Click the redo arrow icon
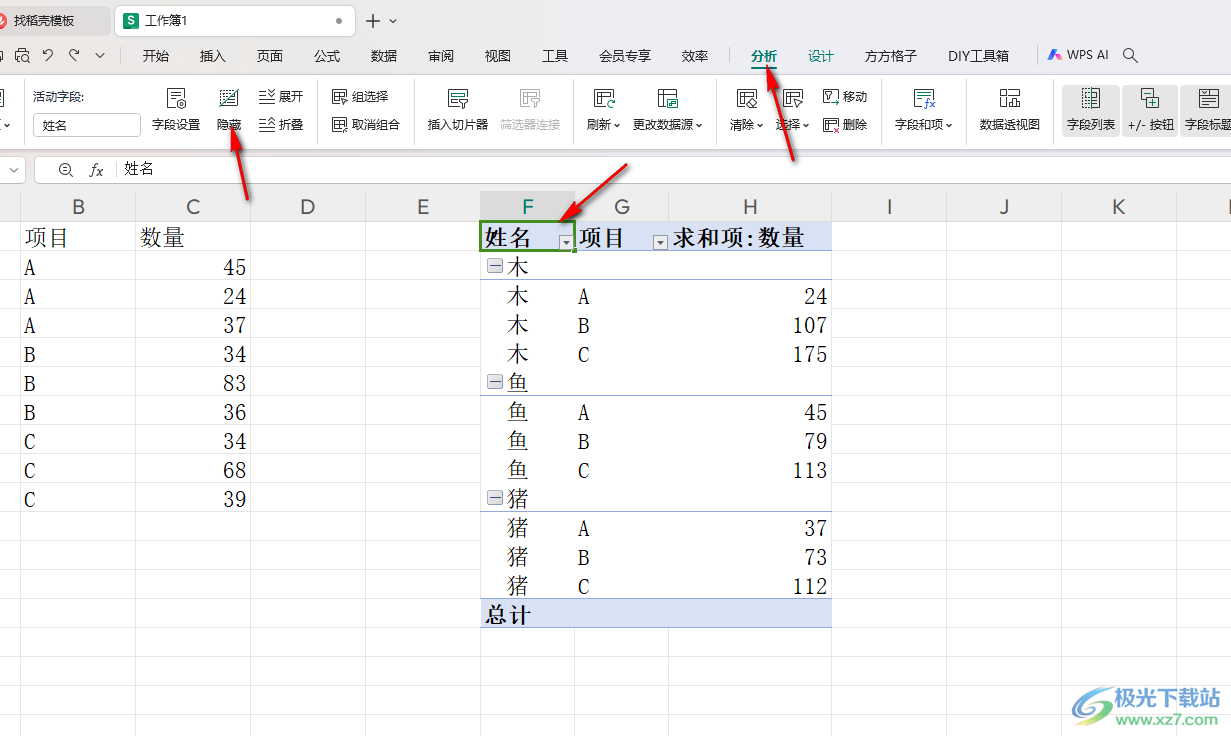This screenshot has width=1231, height=736. coord(74,56)
